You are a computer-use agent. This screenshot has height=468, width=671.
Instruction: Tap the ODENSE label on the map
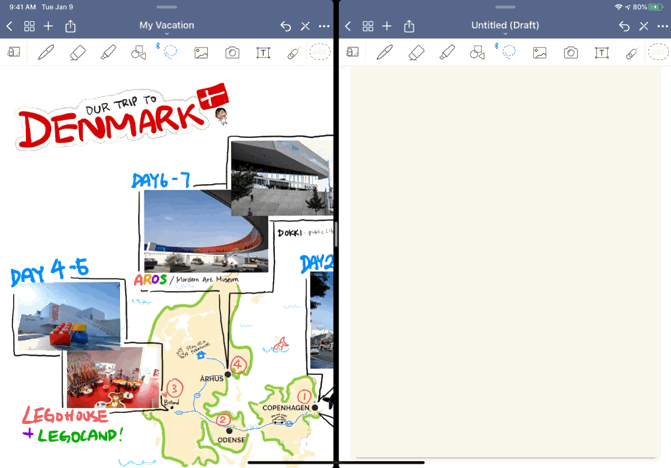[231, 440]
